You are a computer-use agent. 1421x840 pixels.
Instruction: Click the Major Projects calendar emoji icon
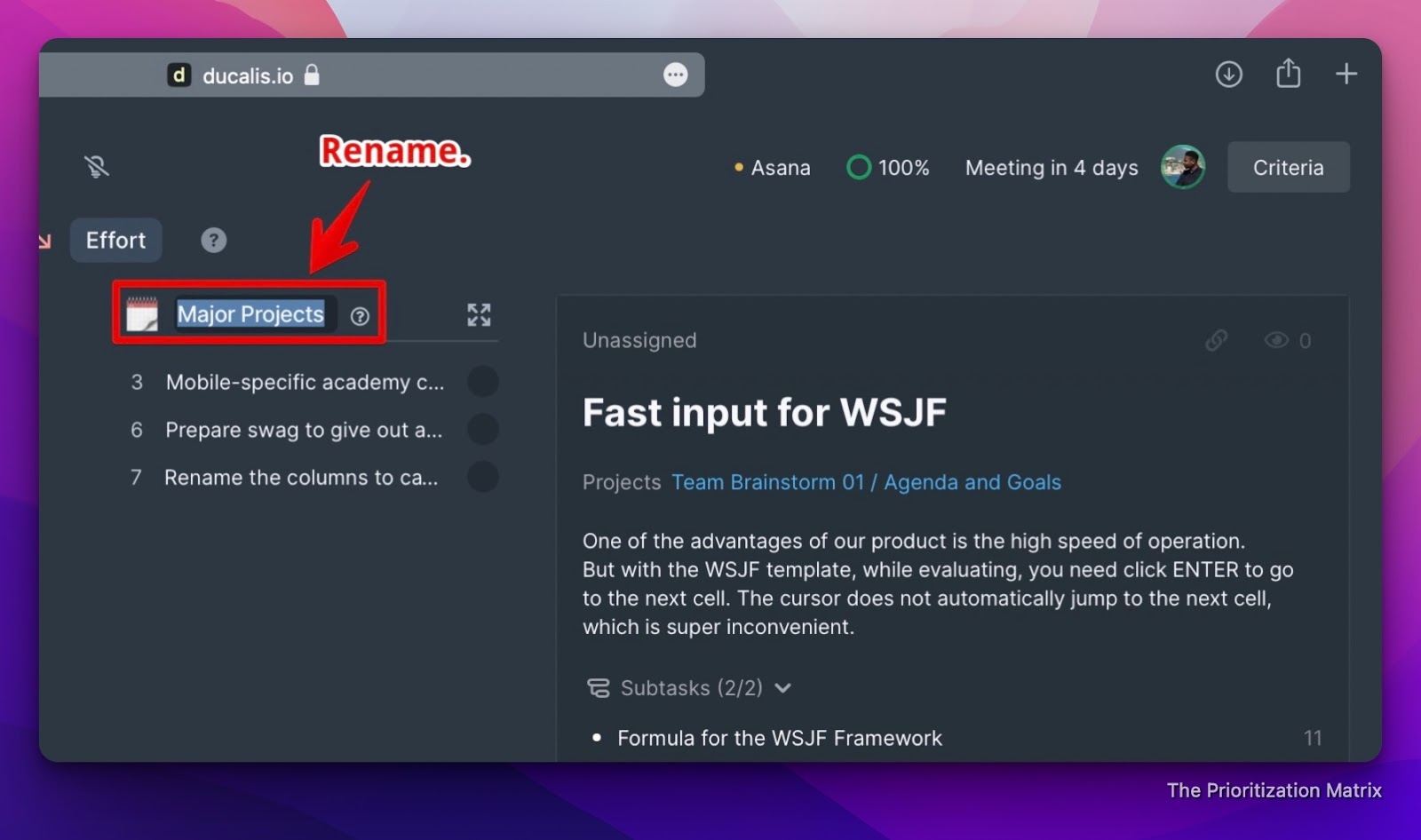(x=142, y=314)
